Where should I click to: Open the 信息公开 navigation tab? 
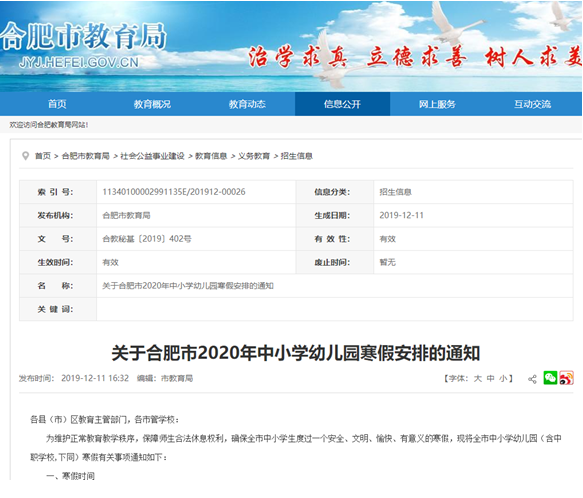[x=342, y=104]
